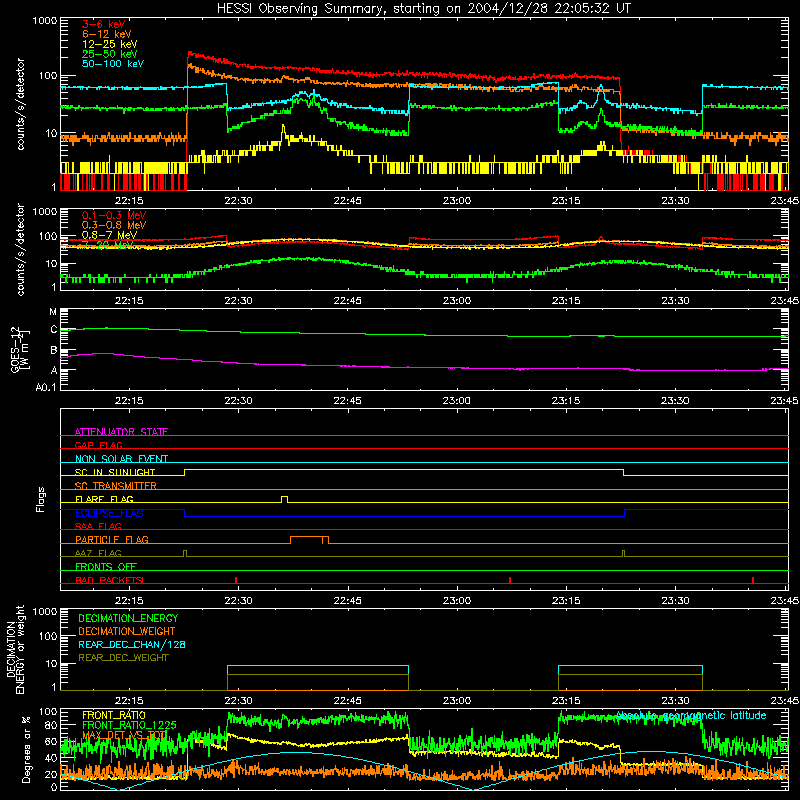The width and height of the screenshot is (800, 800).
Task: Select the ATTENUATOR_STATE flag label
Action: point(121,432)
